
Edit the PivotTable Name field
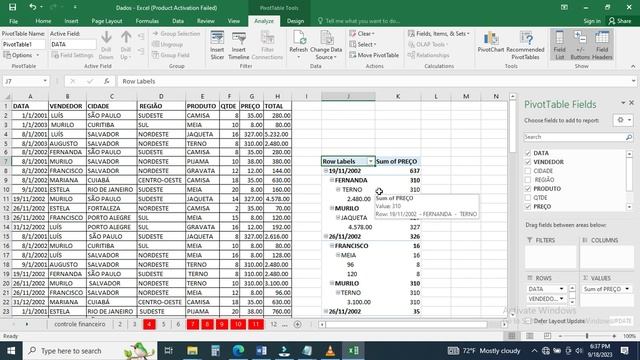click(23, 44)
